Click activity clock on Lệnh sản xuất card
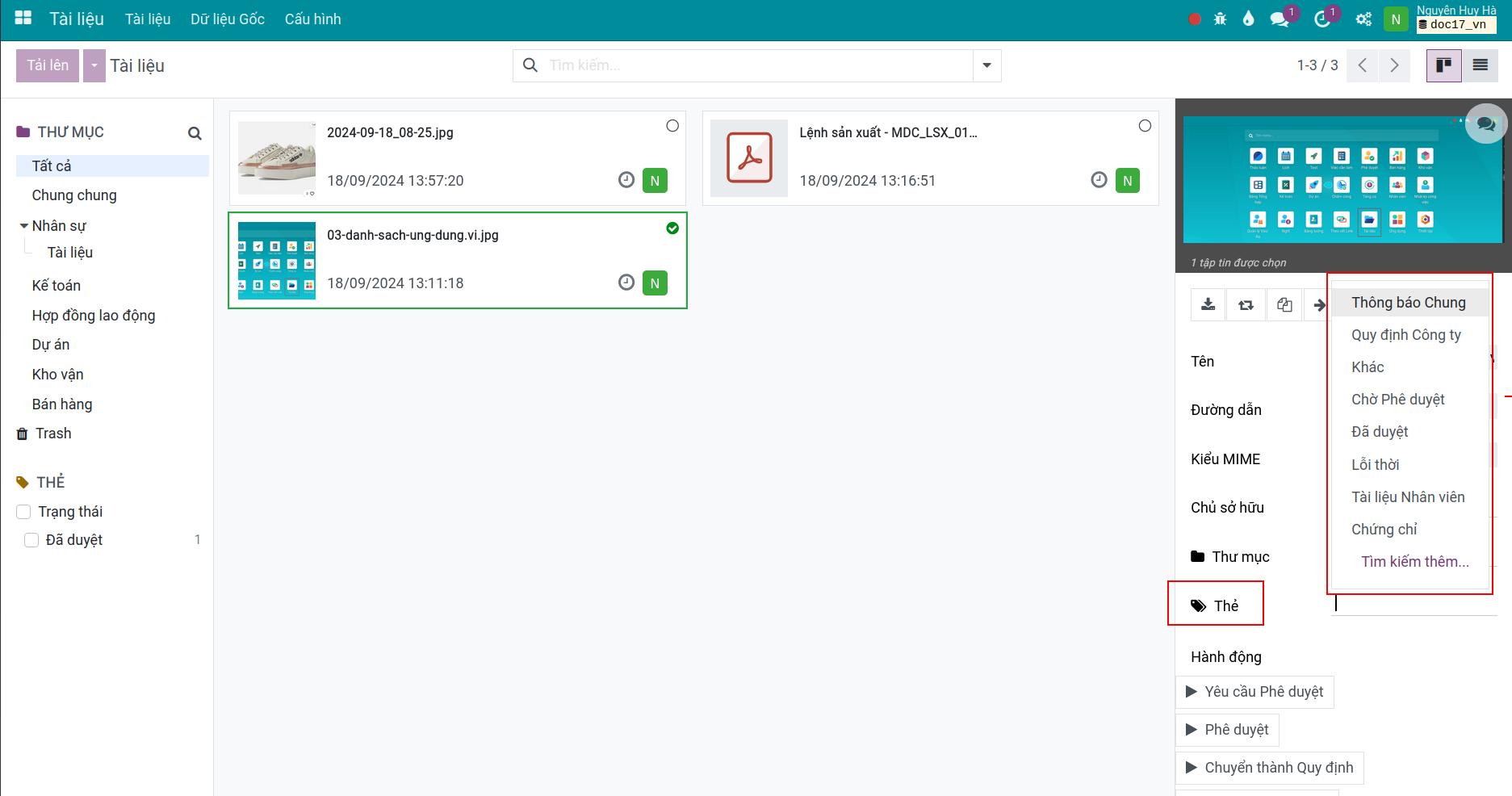This screenshot has width=1512, height=796. [1099, 180]
